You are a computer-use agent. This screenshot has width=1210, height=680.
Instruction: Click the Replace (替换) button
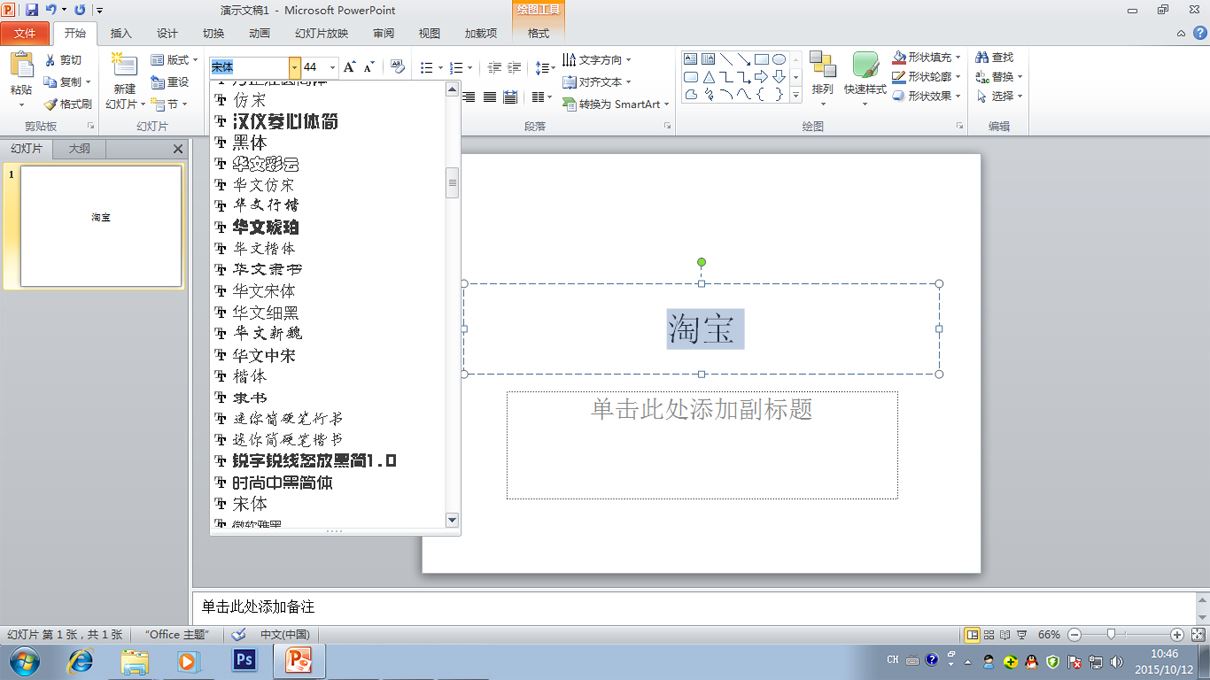(997, 77)
